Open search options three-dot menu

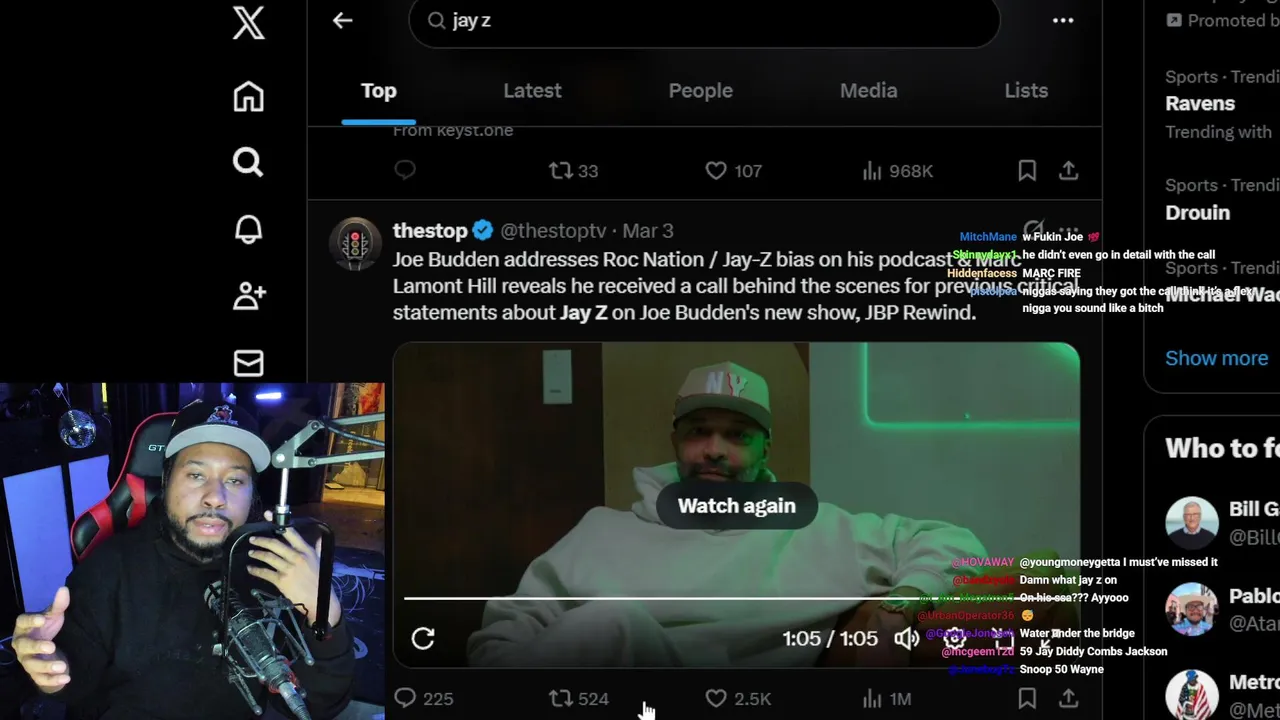1063,20
